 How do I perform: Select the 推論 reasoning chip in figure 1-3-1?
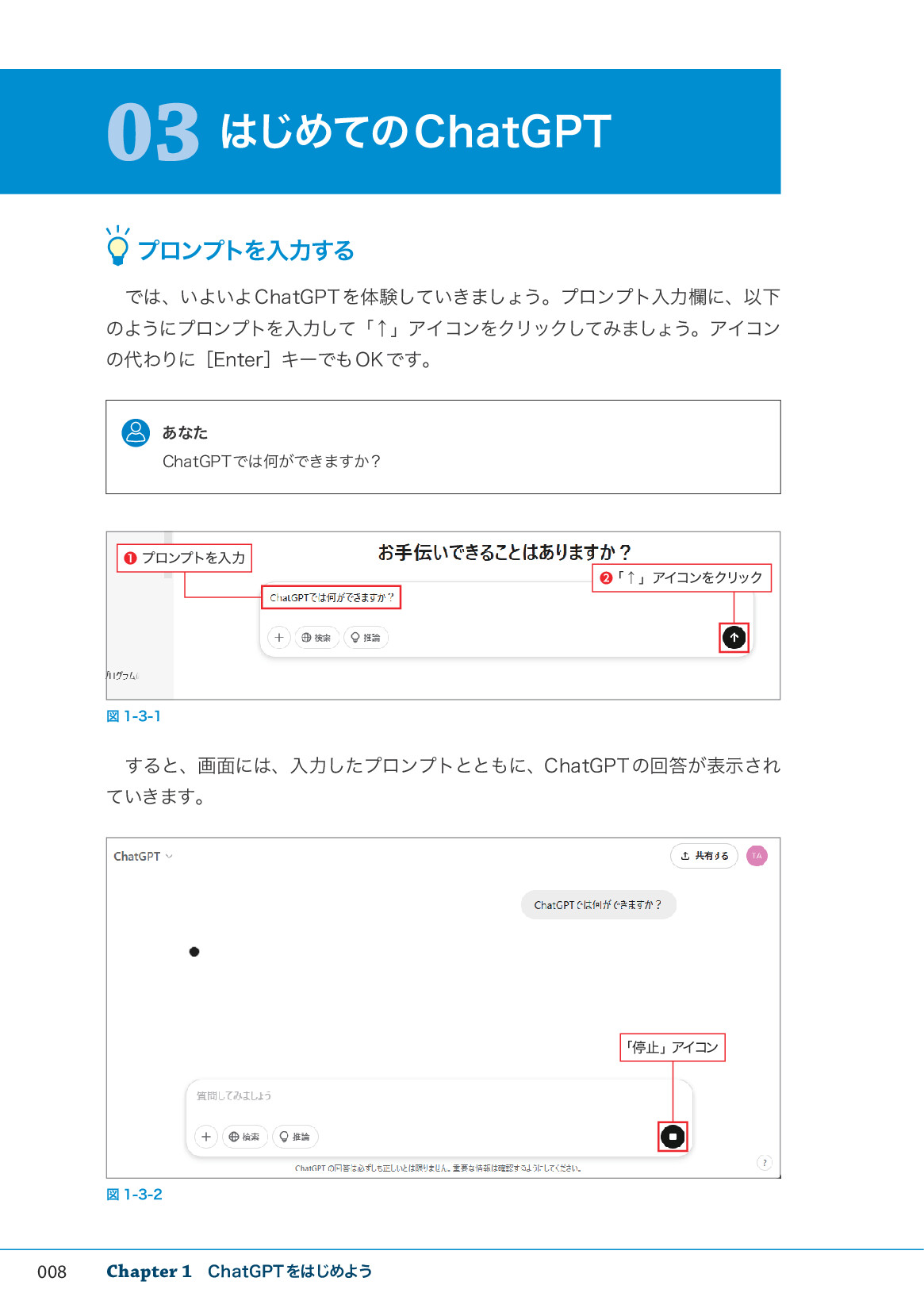366,637
